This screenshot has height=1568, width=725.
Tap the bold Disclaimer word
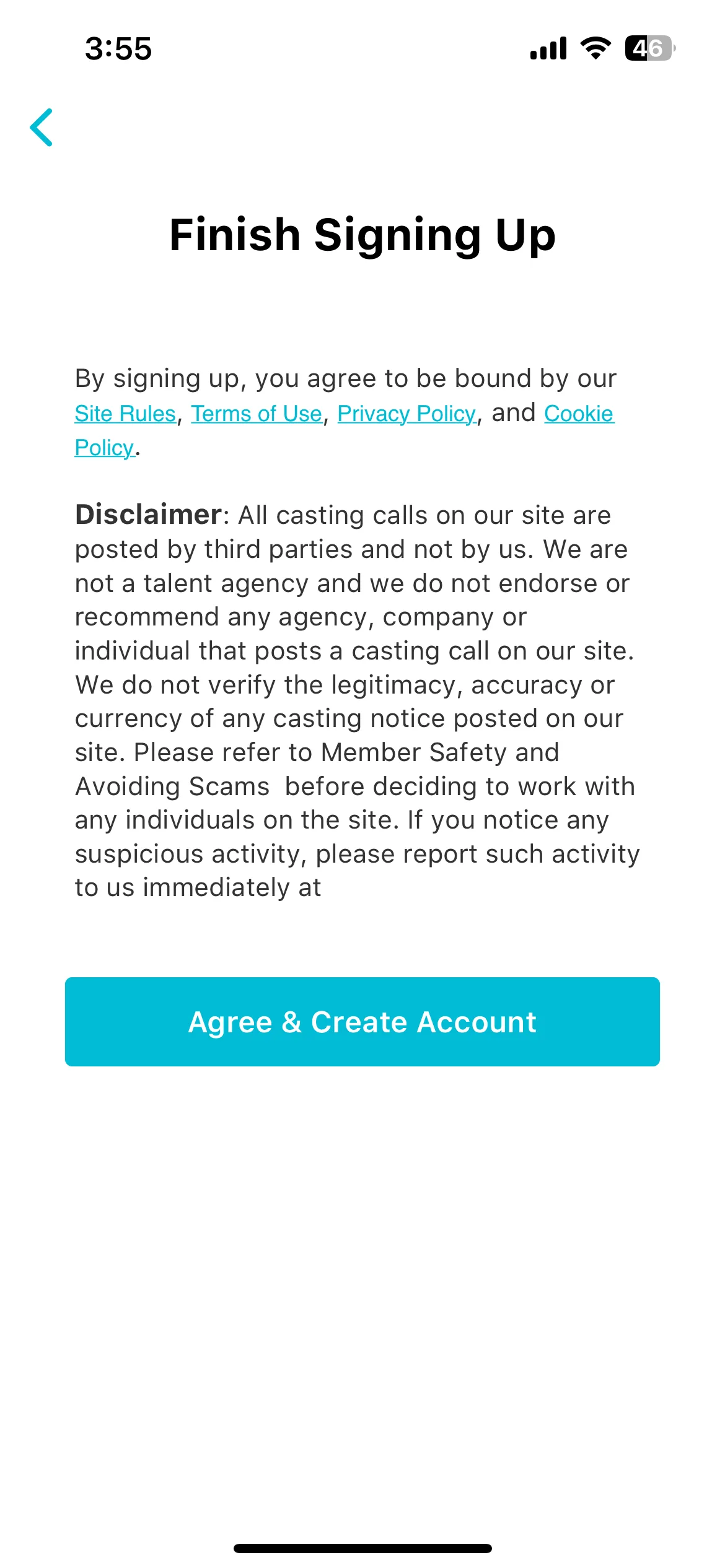click(x=148, y=515)
